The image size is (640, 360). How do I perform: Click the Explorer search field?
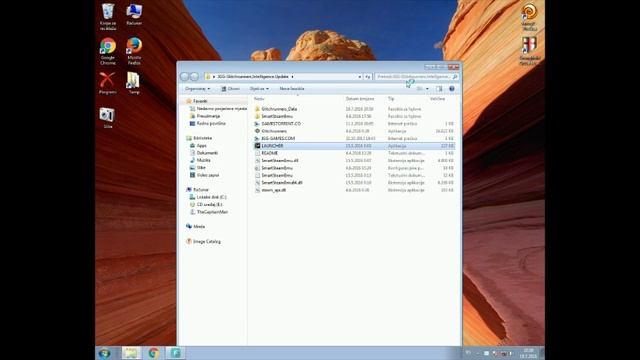coord(416,76)
